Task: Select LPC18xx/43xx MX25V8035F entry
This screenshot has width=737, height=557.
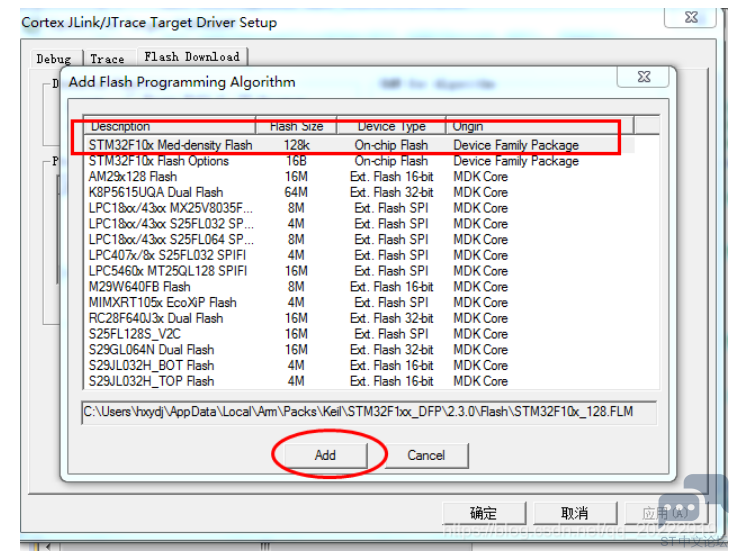Action: 360,208
